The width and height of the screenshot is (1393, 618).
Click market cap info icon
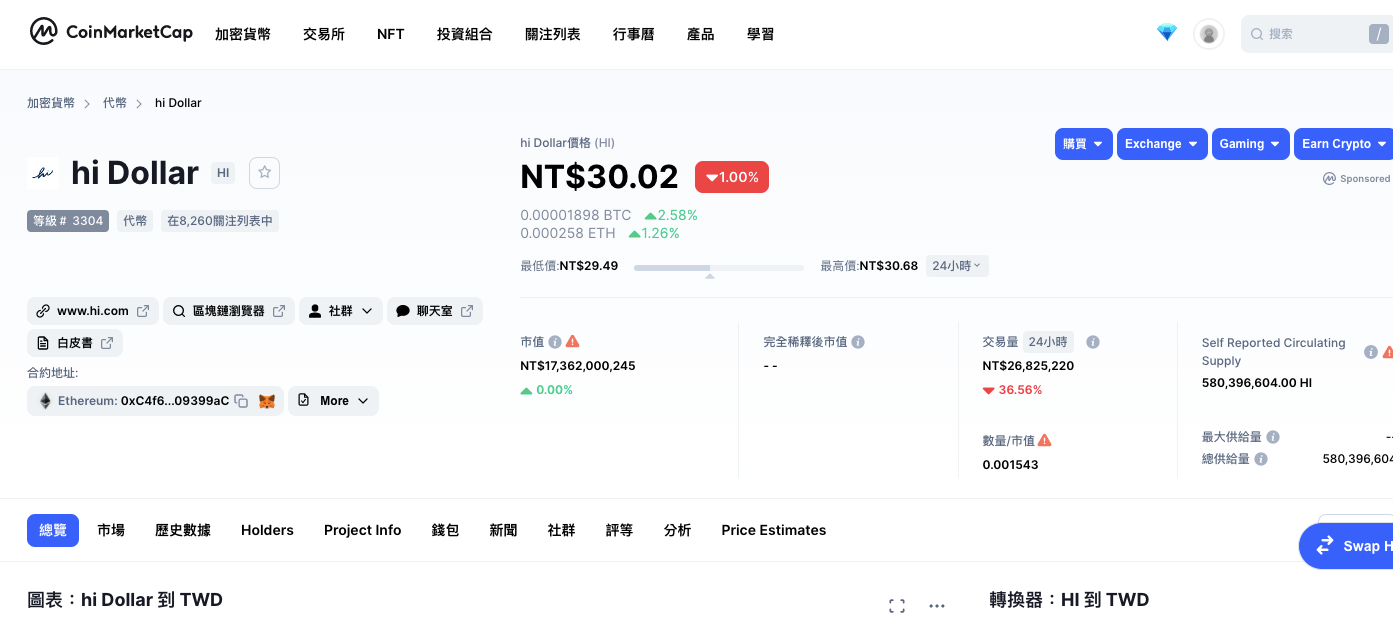pyautogui.click(x=555, y=341)
